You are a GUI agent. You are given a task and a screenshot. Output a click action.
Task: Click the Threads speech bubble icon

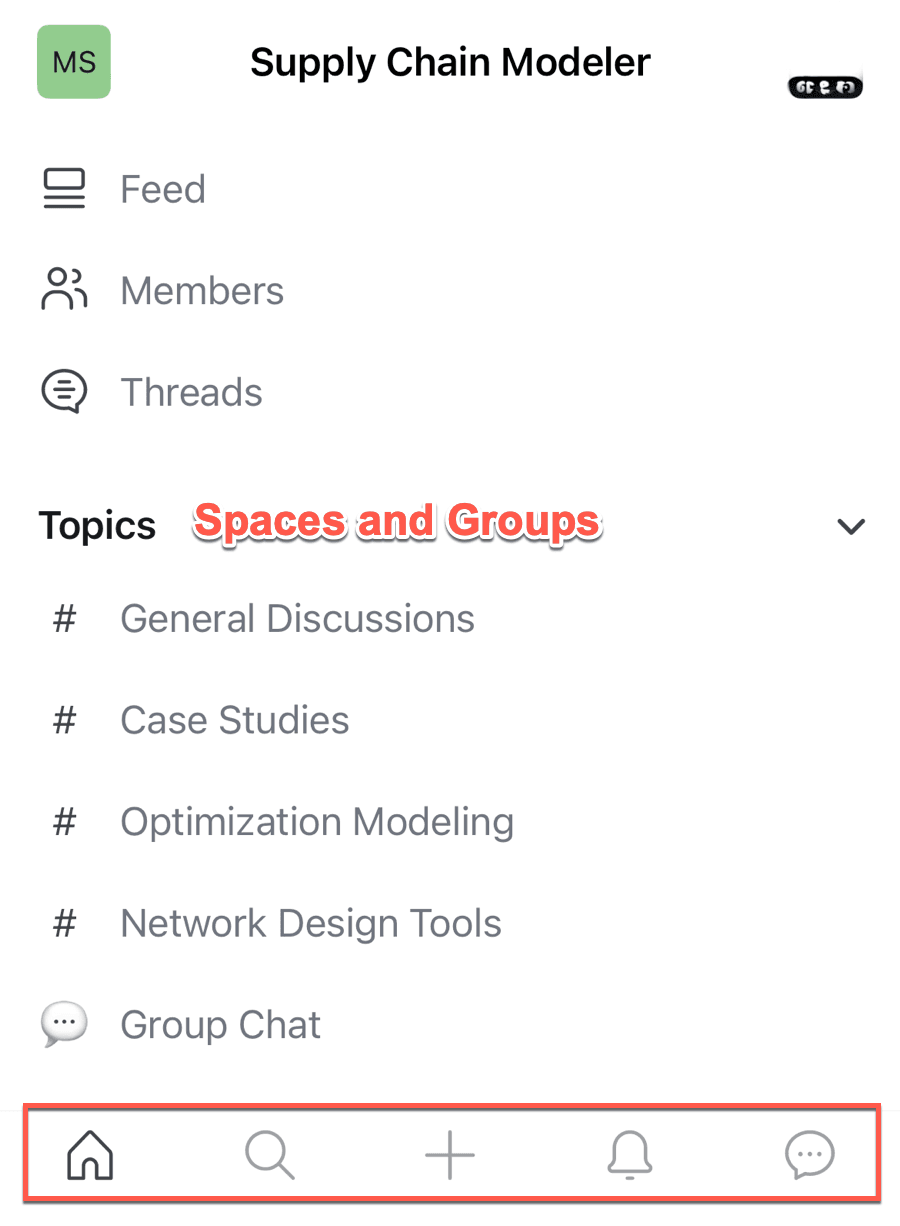(64, 392)
